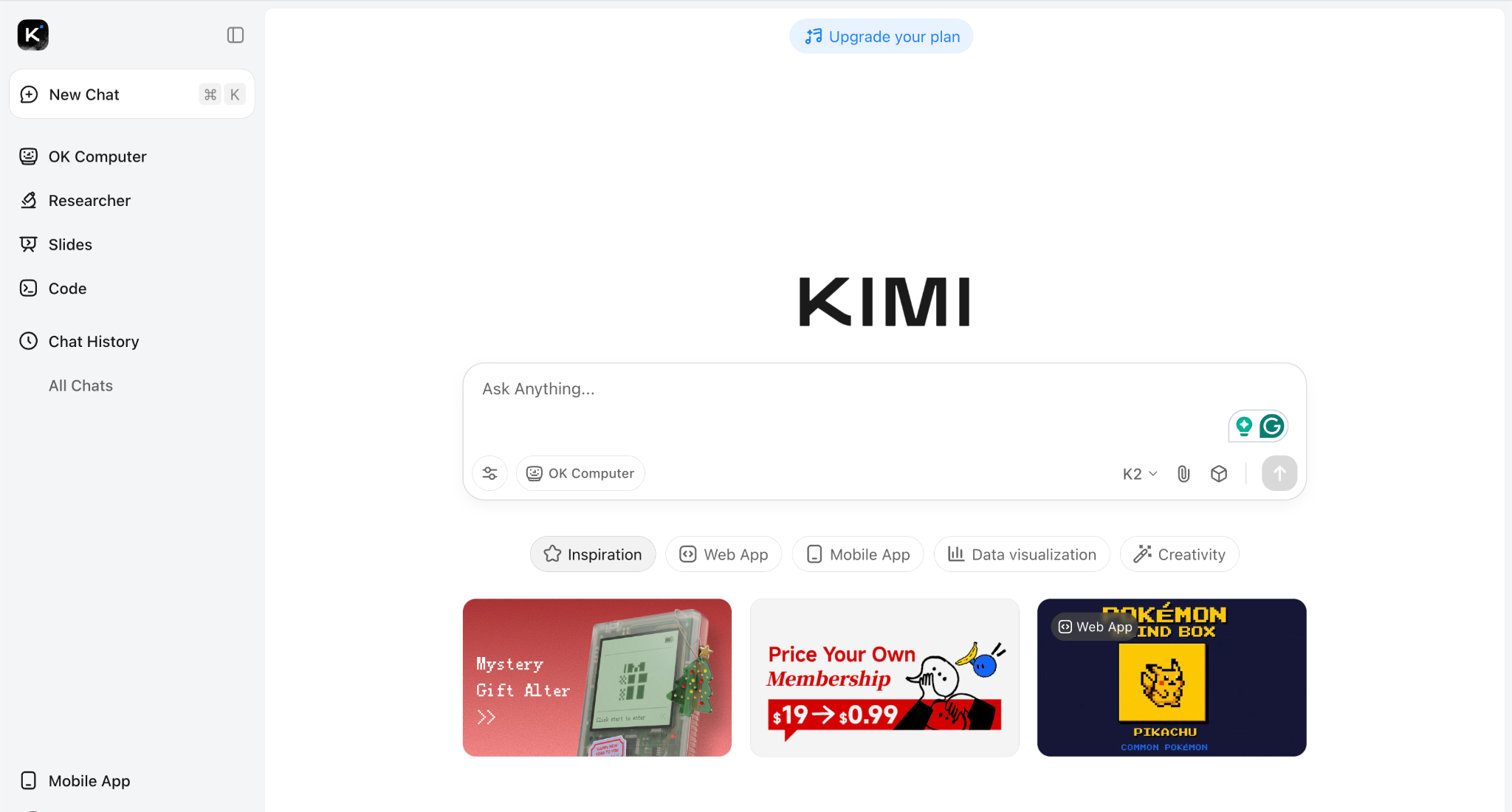This screenshot has width=1512, height=812.
Task: Start a New Chat
Action: pos(132,94)
